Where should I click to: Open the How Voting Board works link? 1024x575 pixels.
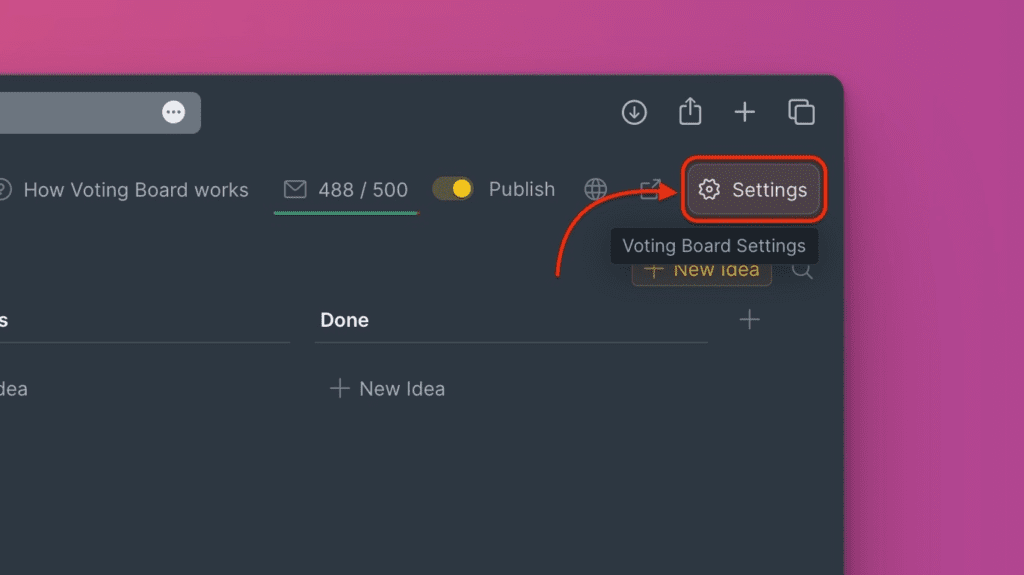[x=135, y=189]
